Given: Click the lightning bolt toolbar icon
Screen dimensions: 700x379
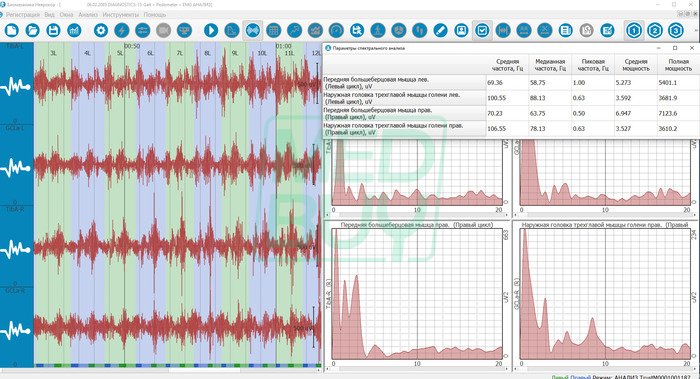Looking at the screenshot, I should [121, 30].
